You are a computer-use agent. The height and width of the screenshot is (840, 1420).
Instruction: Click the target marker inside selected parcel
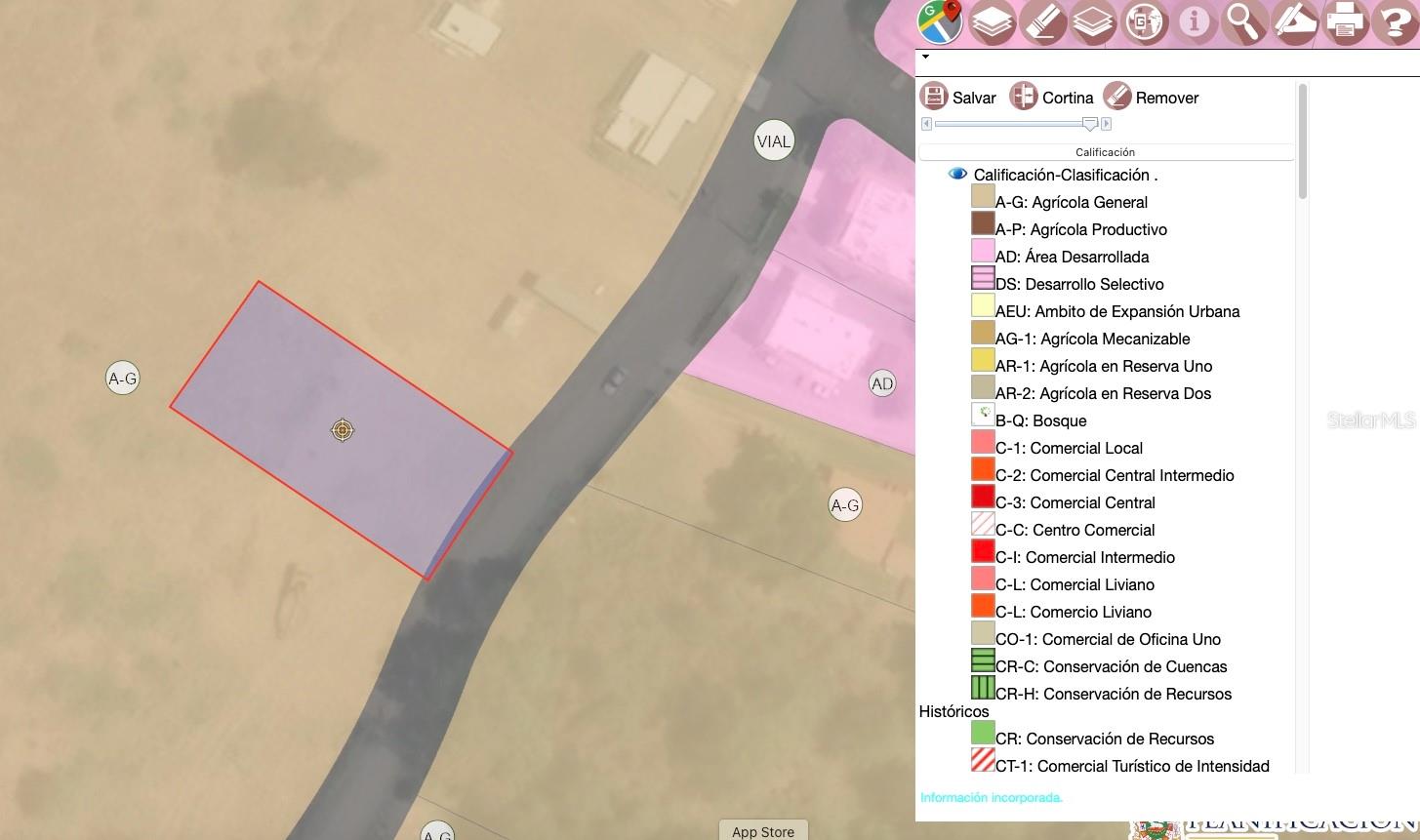point(342,430)
